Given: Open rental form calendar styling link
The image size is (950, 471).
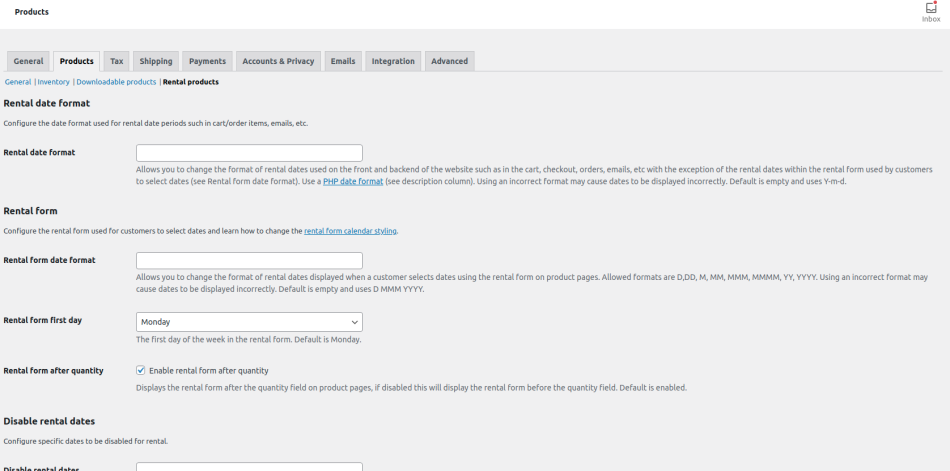Looking at the screenshot, I should pyautogui.click(x=350, y=231).
